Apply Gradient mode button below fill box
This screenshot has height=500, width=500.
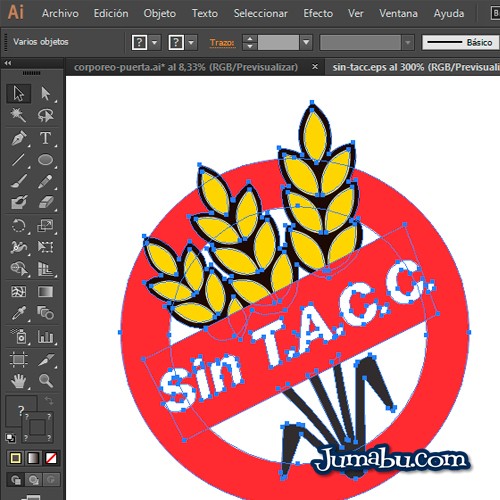coord(33,458)
